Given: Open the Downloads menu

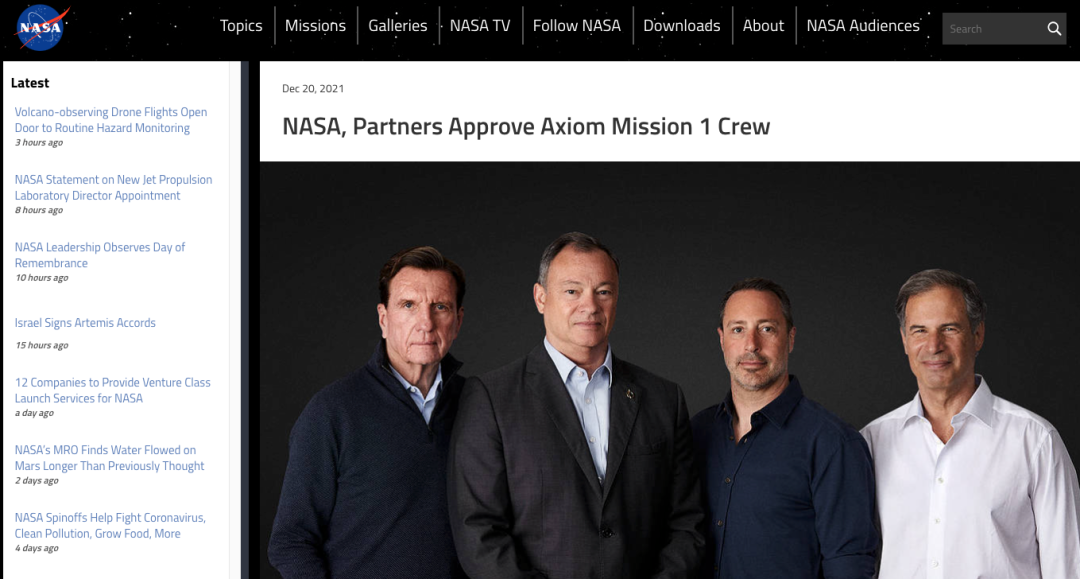Looking at the screenshot, I should click(682, 25).
